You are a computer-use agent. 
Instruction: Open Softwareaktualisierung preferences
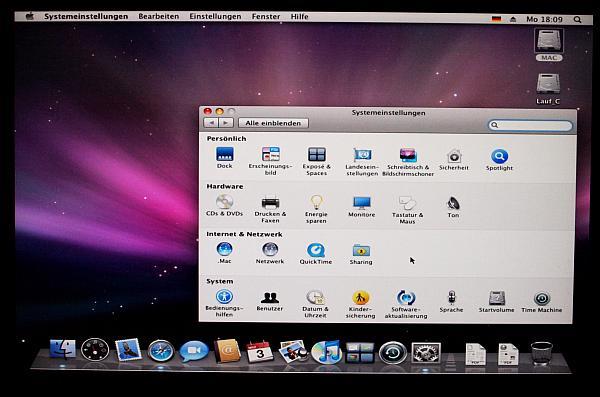point(406,305)
